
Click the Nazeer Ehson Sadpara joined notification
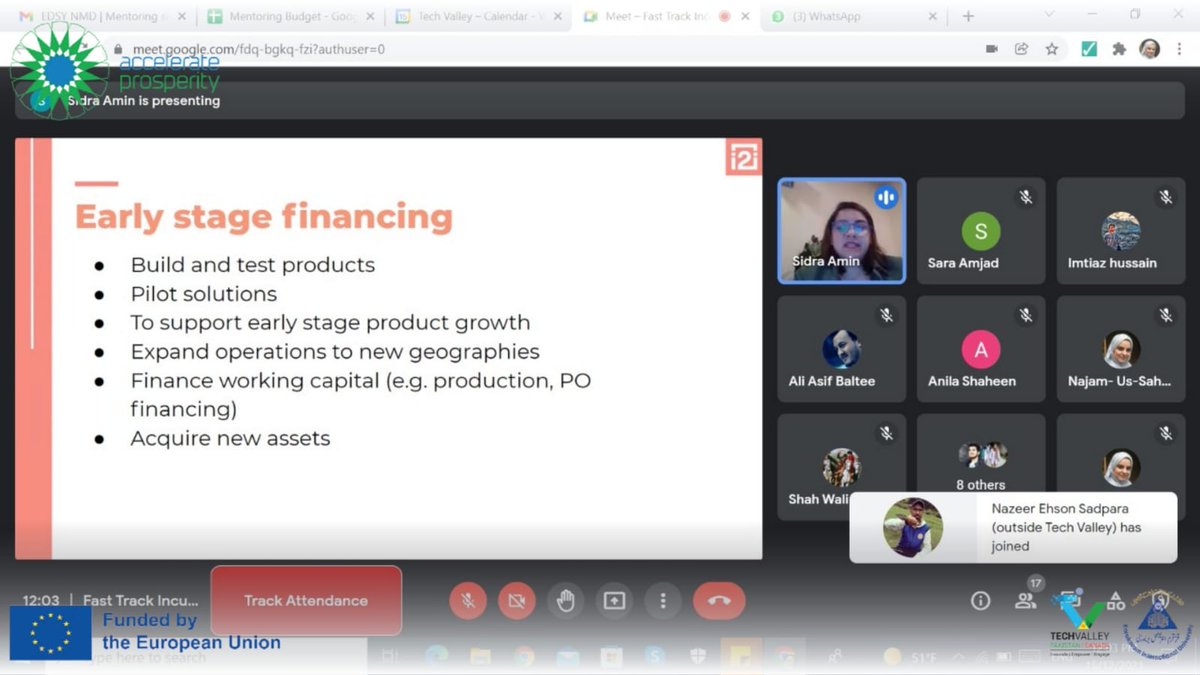(x=1013, y=527)
